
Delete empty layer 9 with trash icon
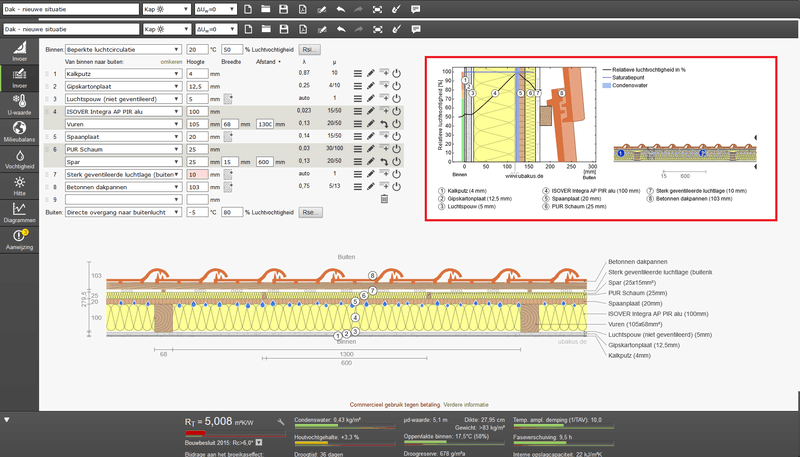coord(383,200)
